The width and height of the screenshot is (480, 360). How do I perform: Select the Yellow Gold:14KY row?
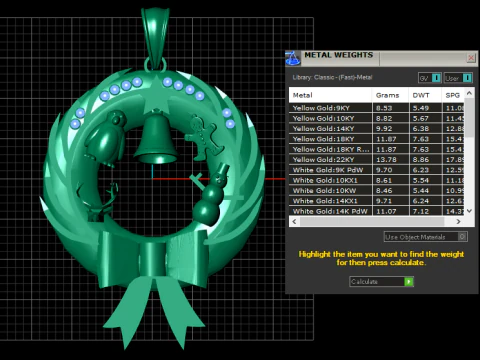(377, 129)
